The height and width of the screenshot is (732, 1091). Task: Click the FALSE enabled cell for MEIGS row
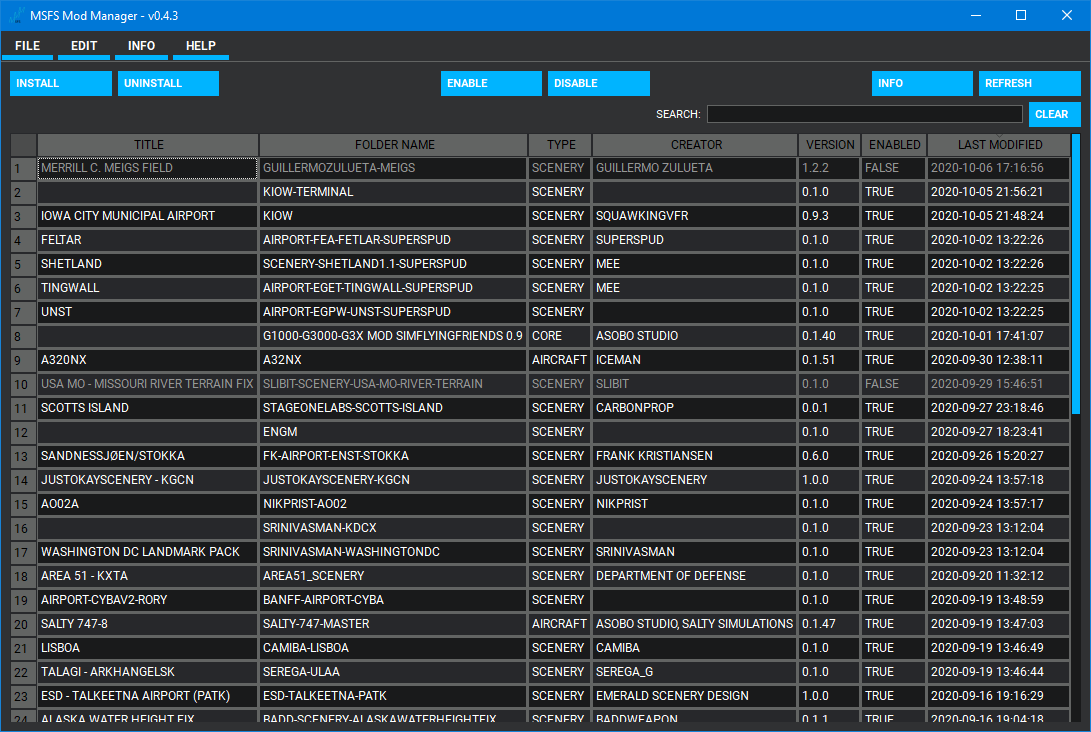[894, 168]
